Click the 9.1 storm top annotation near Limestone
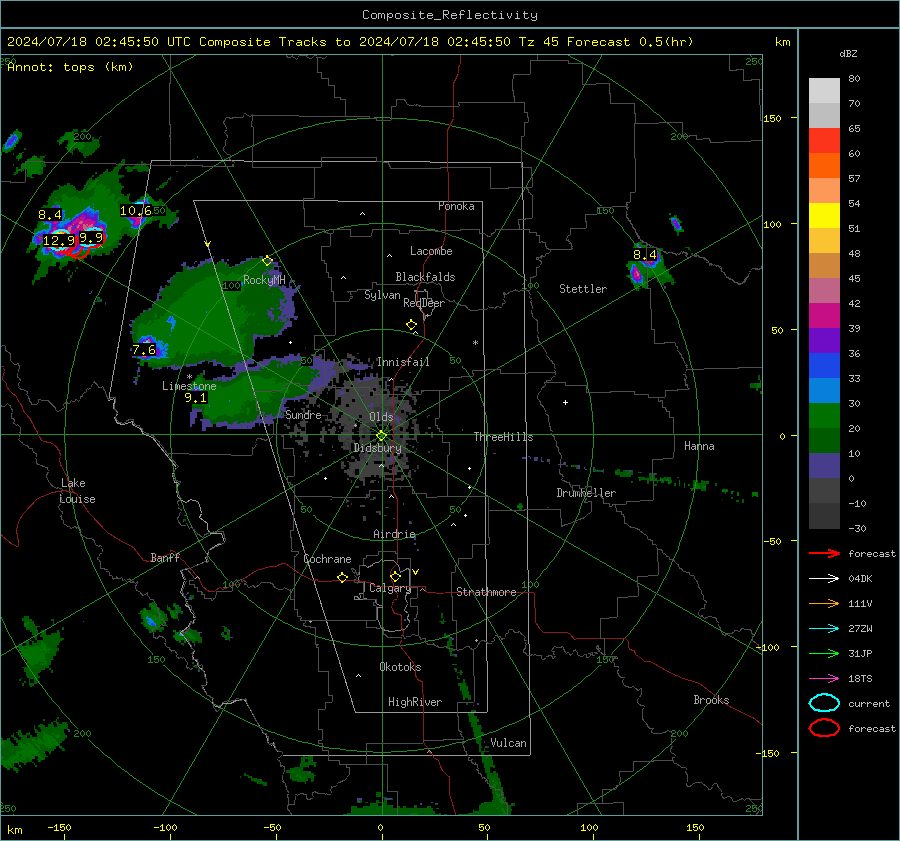This screenshot has width=900, height=841. tap(196, 397)
